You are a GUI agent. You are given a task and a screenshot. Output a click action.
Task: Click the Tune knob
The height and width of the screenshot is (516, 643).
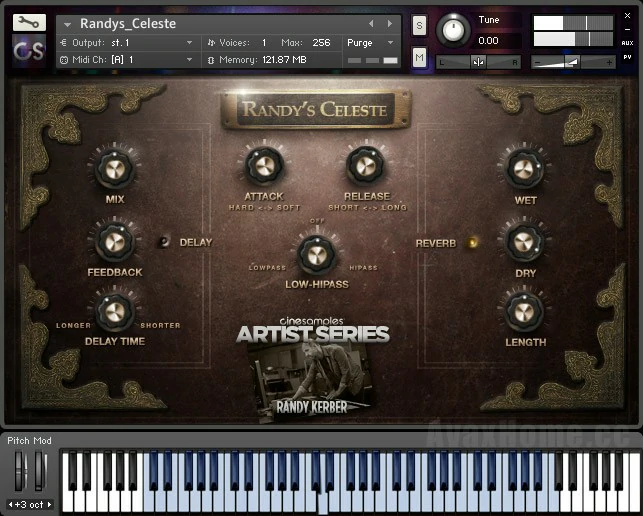pos(453,30)
